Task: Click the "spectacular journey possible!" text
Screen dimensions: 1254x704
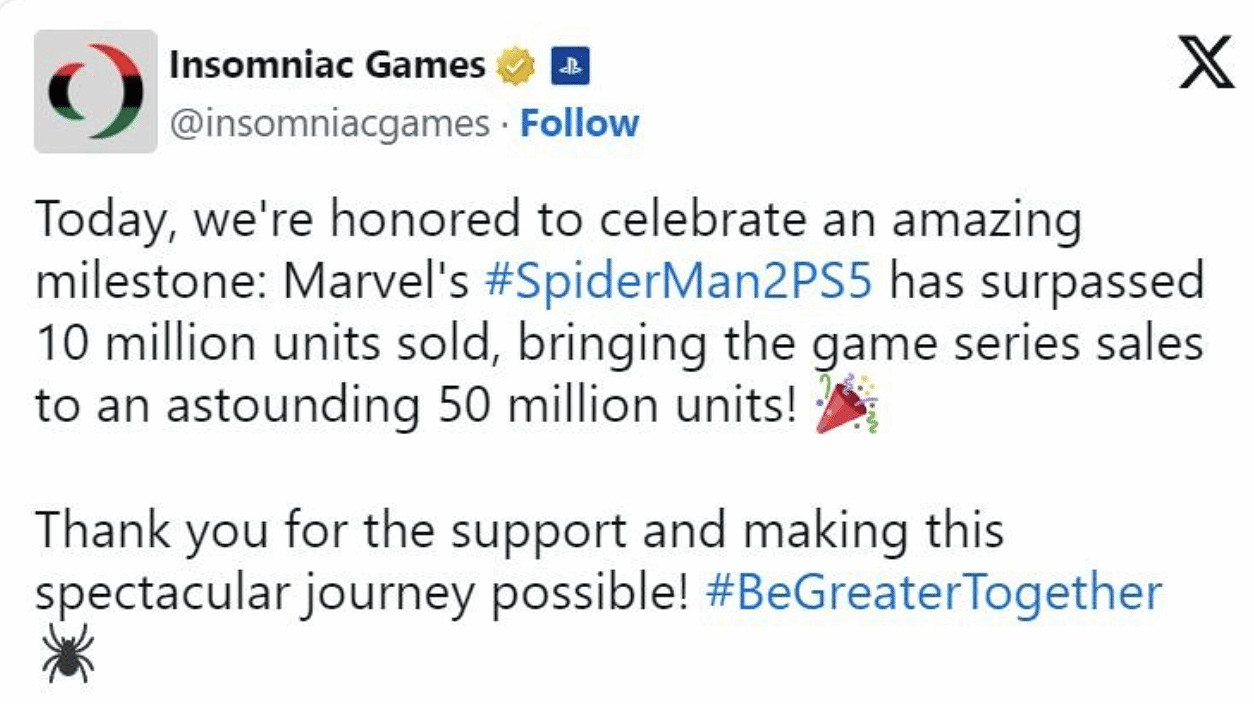Action: [360, 592]
